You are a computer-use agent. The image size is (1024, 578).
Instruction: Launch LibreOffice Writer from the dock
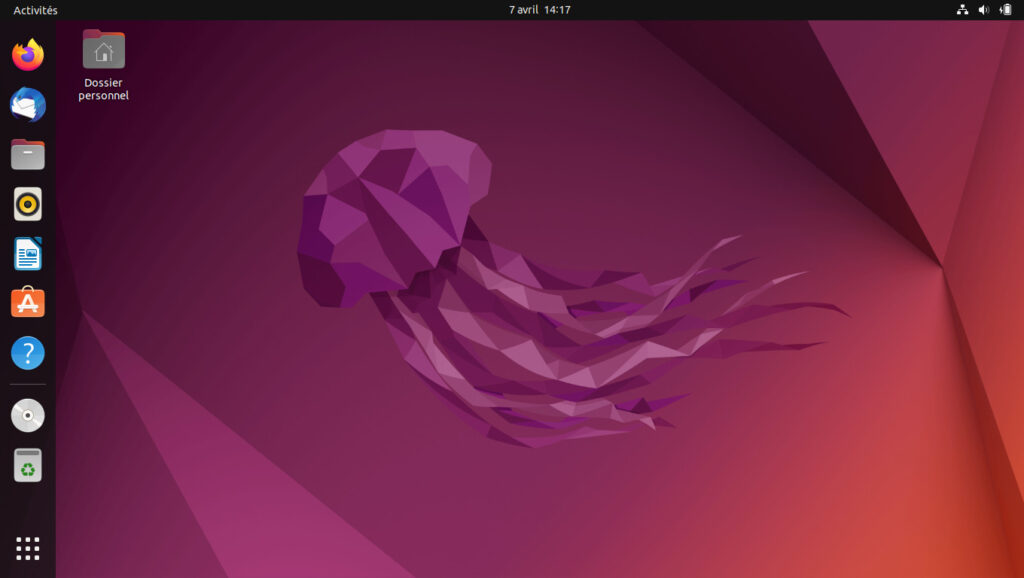[x=28, y=253]
